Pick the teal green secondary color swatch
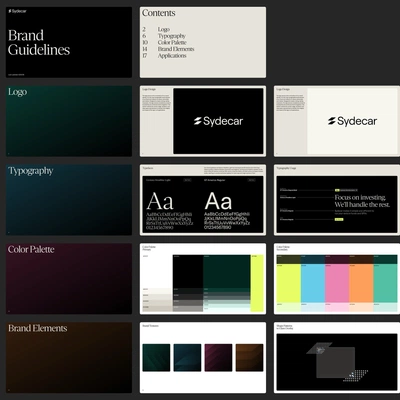This screenshot has height=400, width=400. tap(385, 283)
